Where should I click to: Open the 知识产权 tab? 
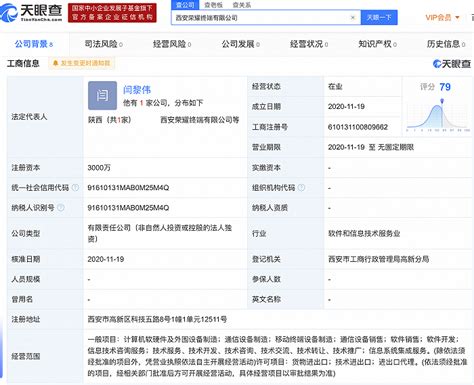377,44
